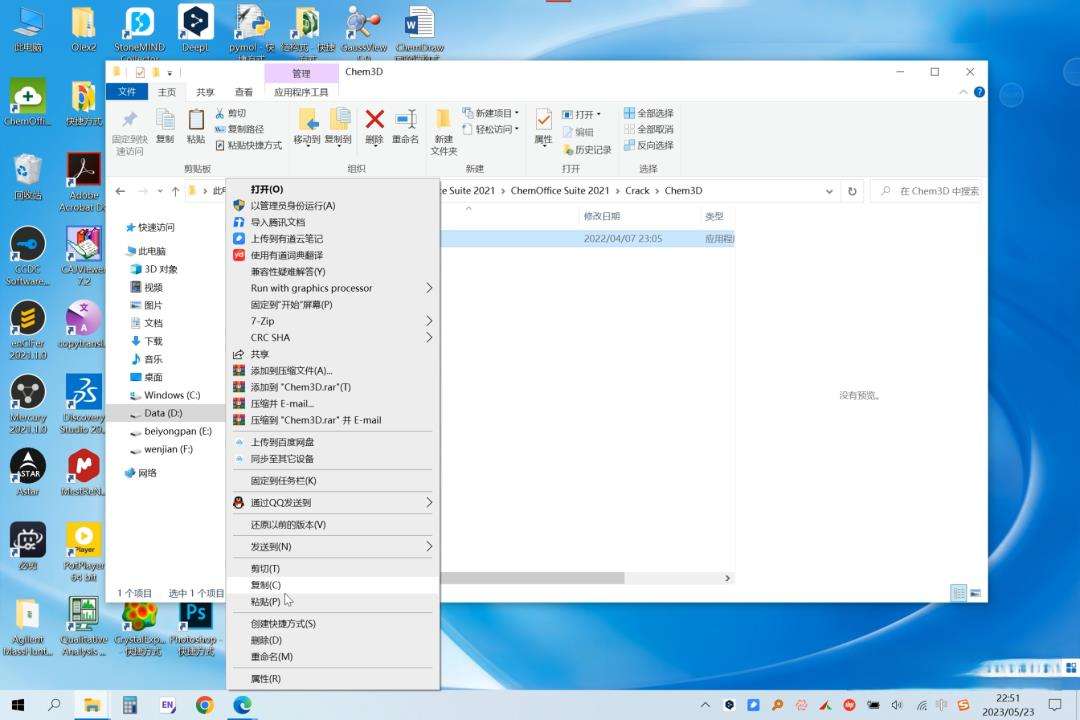The image size is (1080, 720).
Task: Open the View ribbon tab
Action: click(243, 92)
